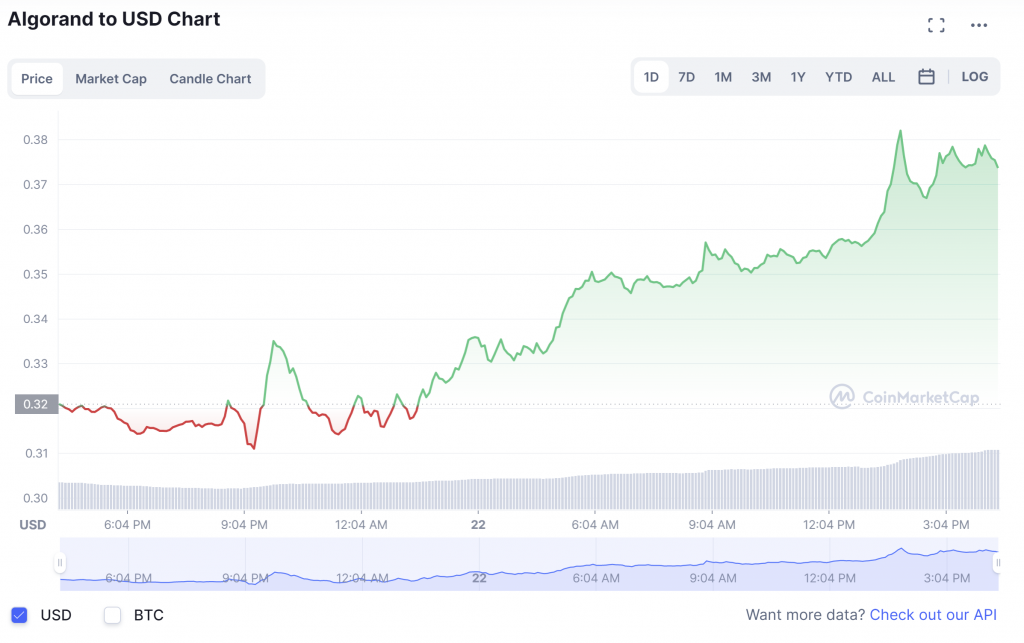1024x643 pixels.
Task: Click the 12:04 PM x-axis label
Action: point(829,525)
